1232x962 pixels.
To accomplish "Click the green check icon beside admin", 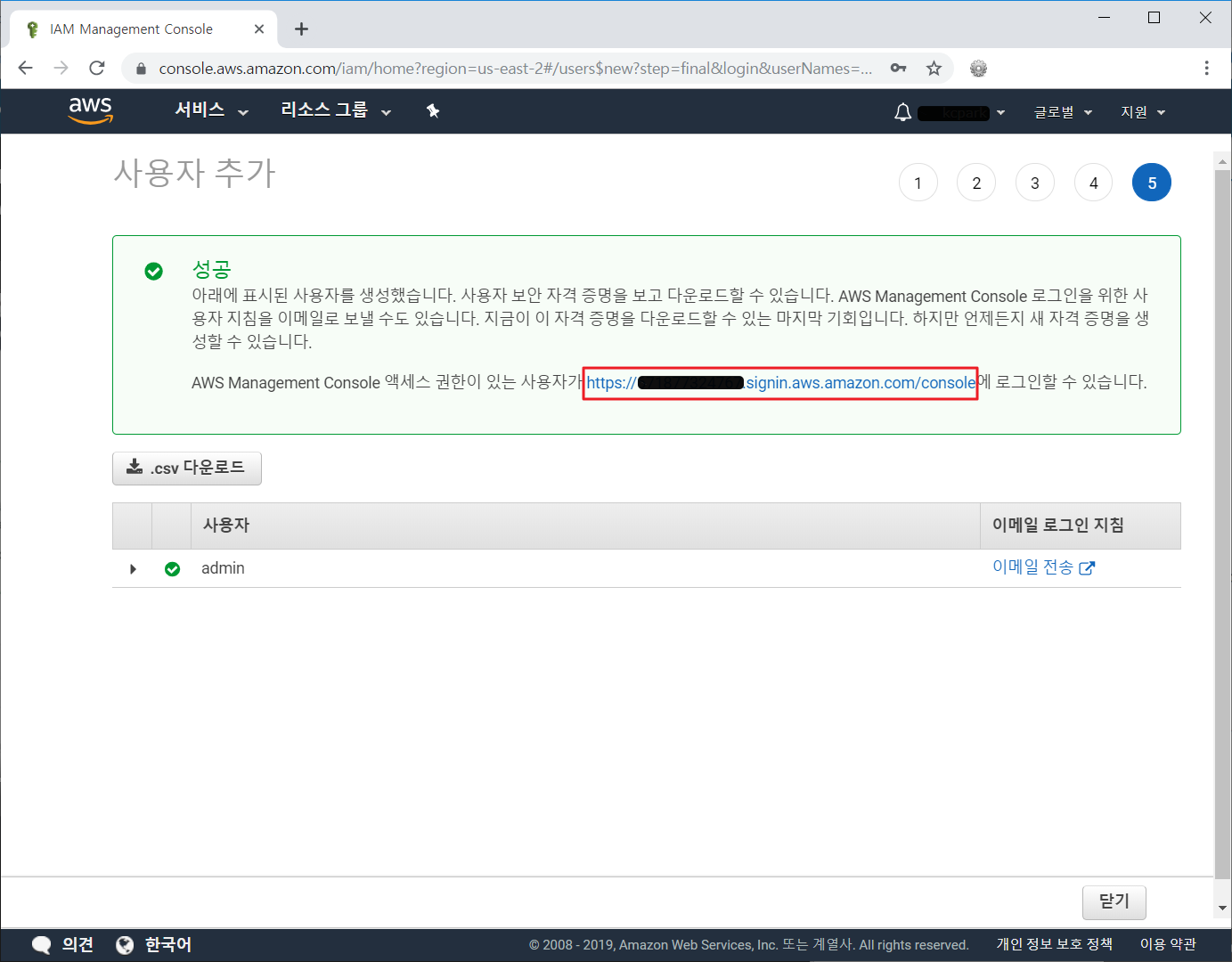I will (173, 569).
